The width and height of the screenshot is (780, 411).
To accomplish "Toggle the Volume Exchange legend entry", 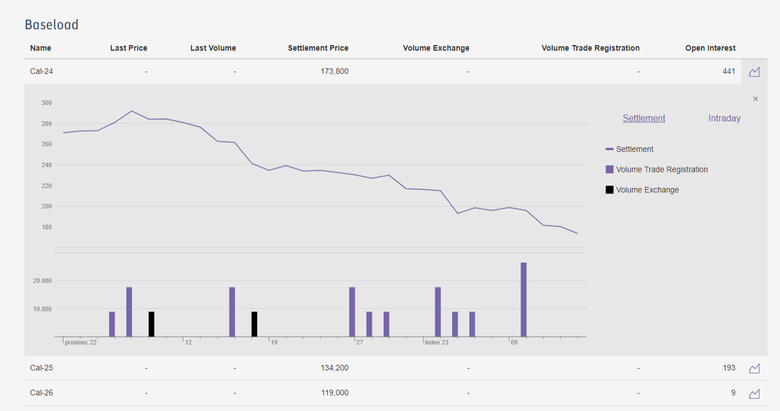I will 646,189.
